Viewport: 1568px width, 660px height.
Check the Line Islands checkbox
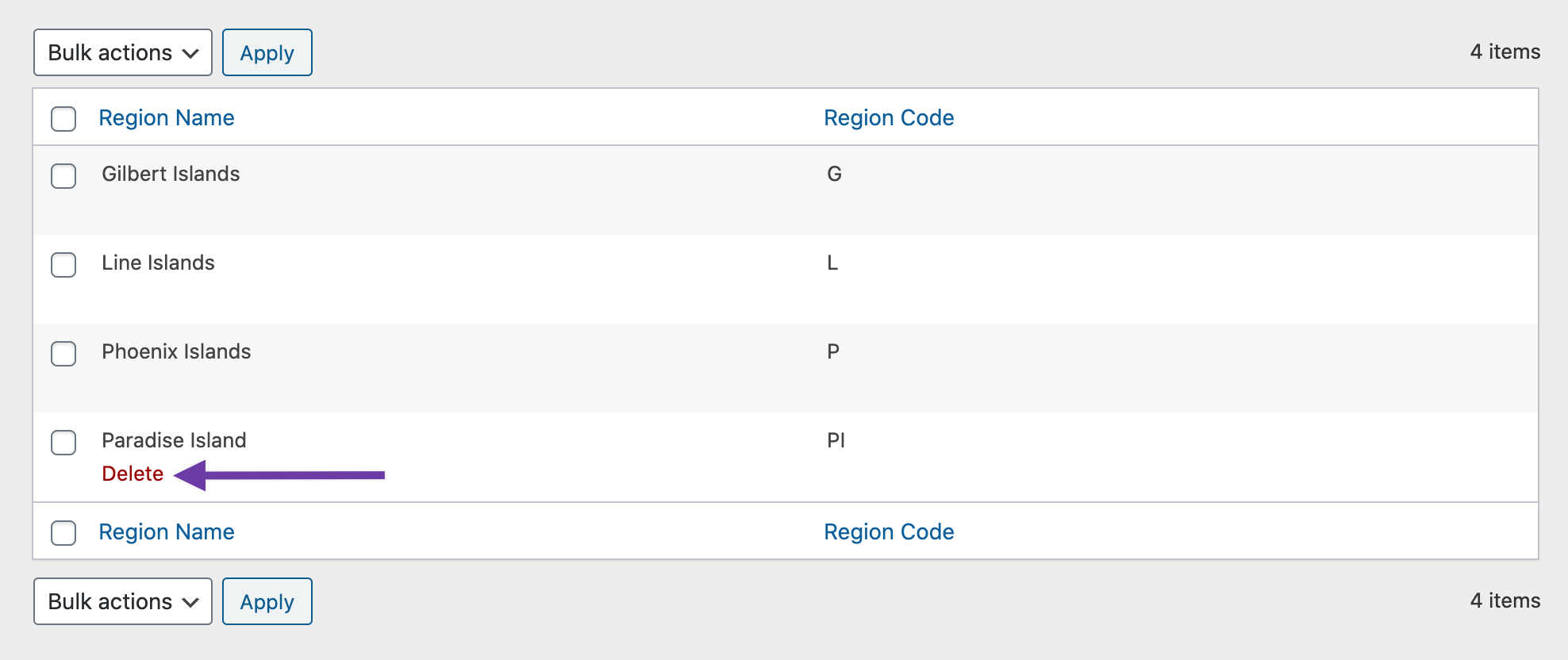pyautogui.click(x=63, y=265)
